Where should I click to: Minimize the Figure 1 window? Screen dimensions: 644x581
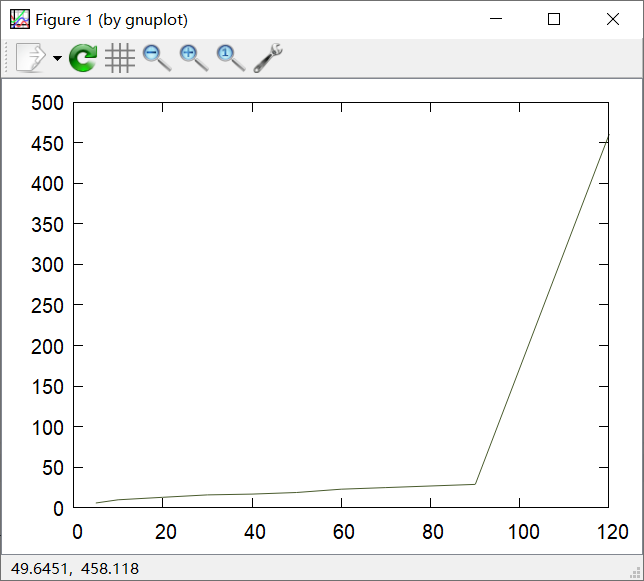496,19
